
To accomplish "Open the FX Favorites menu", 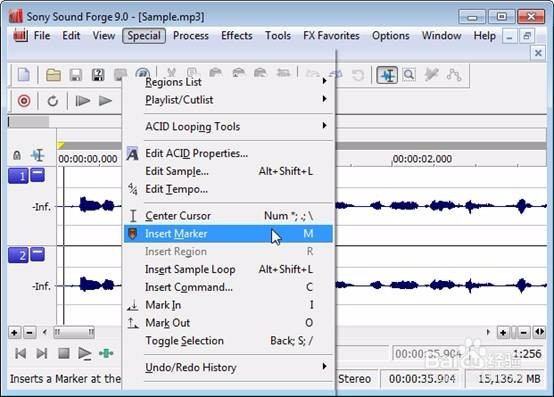I will (x=331, y=36).
